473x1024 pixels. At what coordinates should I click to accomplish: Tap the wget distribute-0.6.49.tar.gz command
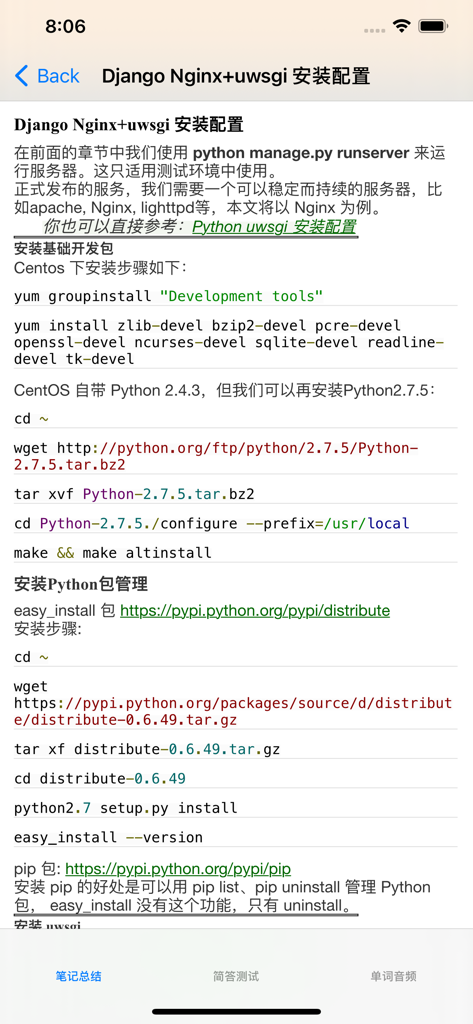pyautogui.click(x=233, y=703)
